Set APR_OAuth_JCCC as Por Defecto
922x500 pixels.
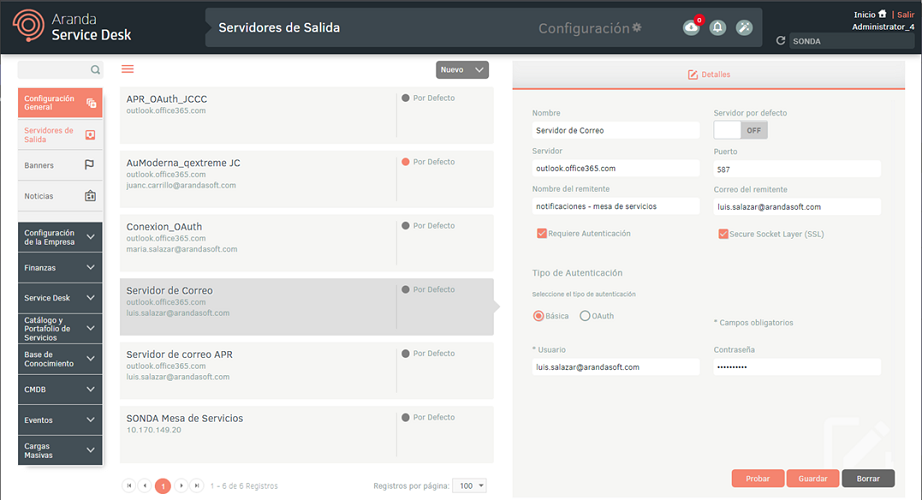[x=405, y=98]
